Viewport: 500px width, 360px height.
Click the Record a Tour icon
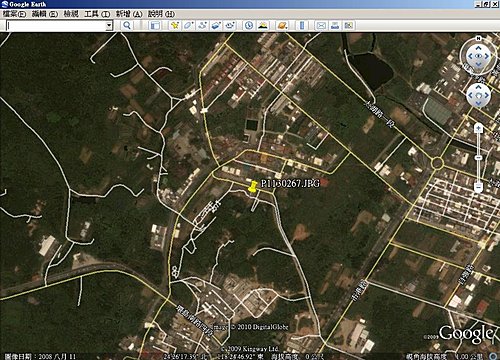[230, 25]
